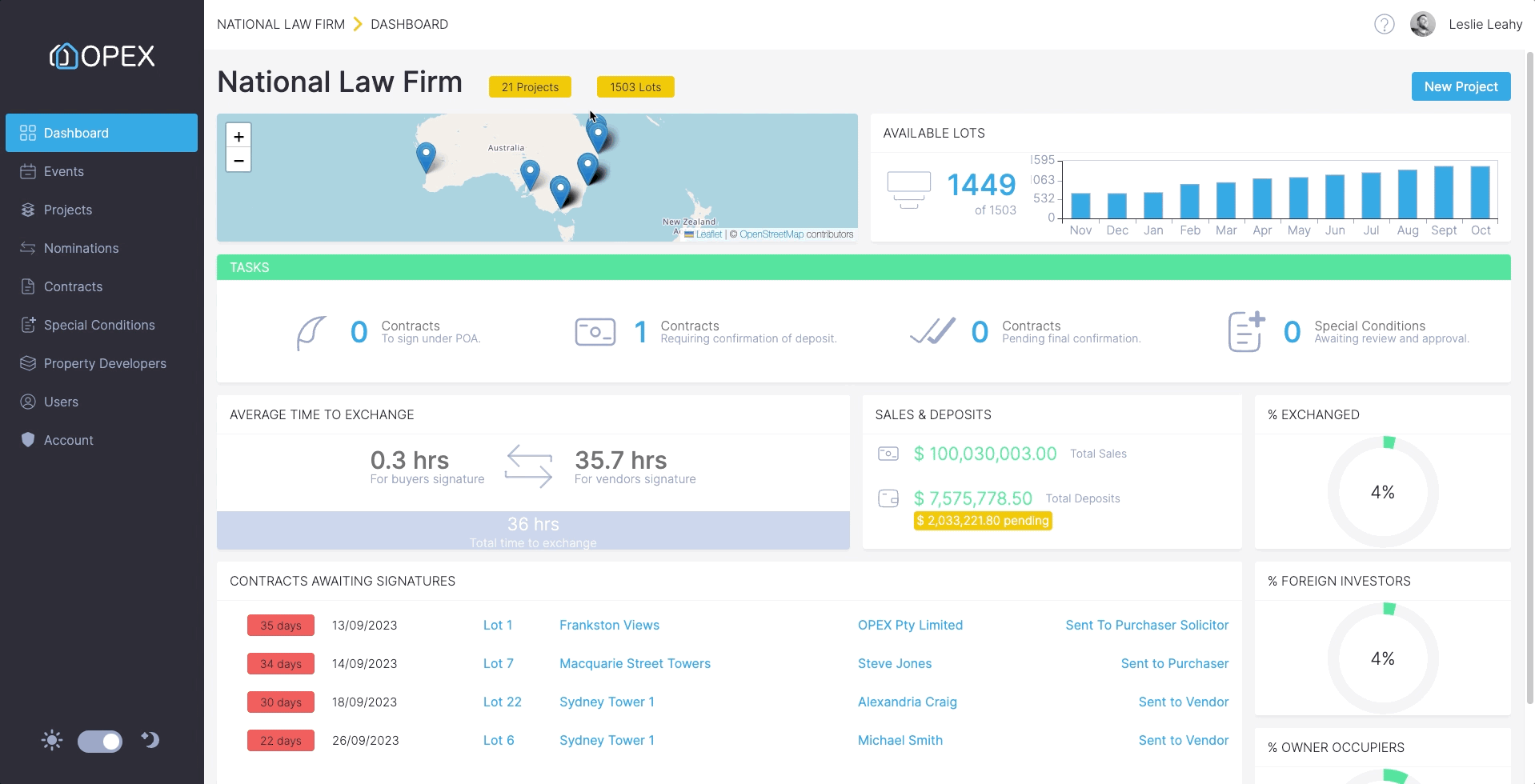1535x784 pixels.
Task: Click the map pin in South Australia
Action: point(530,174)
